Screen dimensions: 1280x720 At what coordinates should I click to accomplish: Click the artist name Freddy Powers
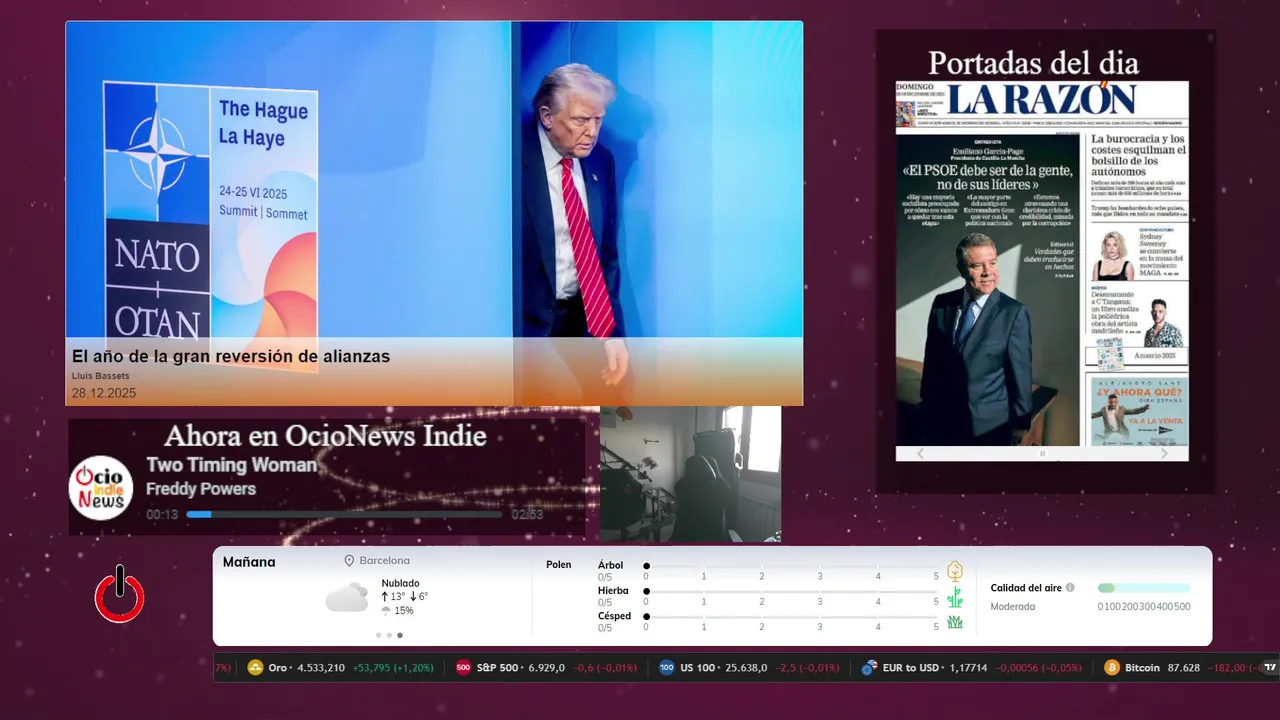click(201, 489)
